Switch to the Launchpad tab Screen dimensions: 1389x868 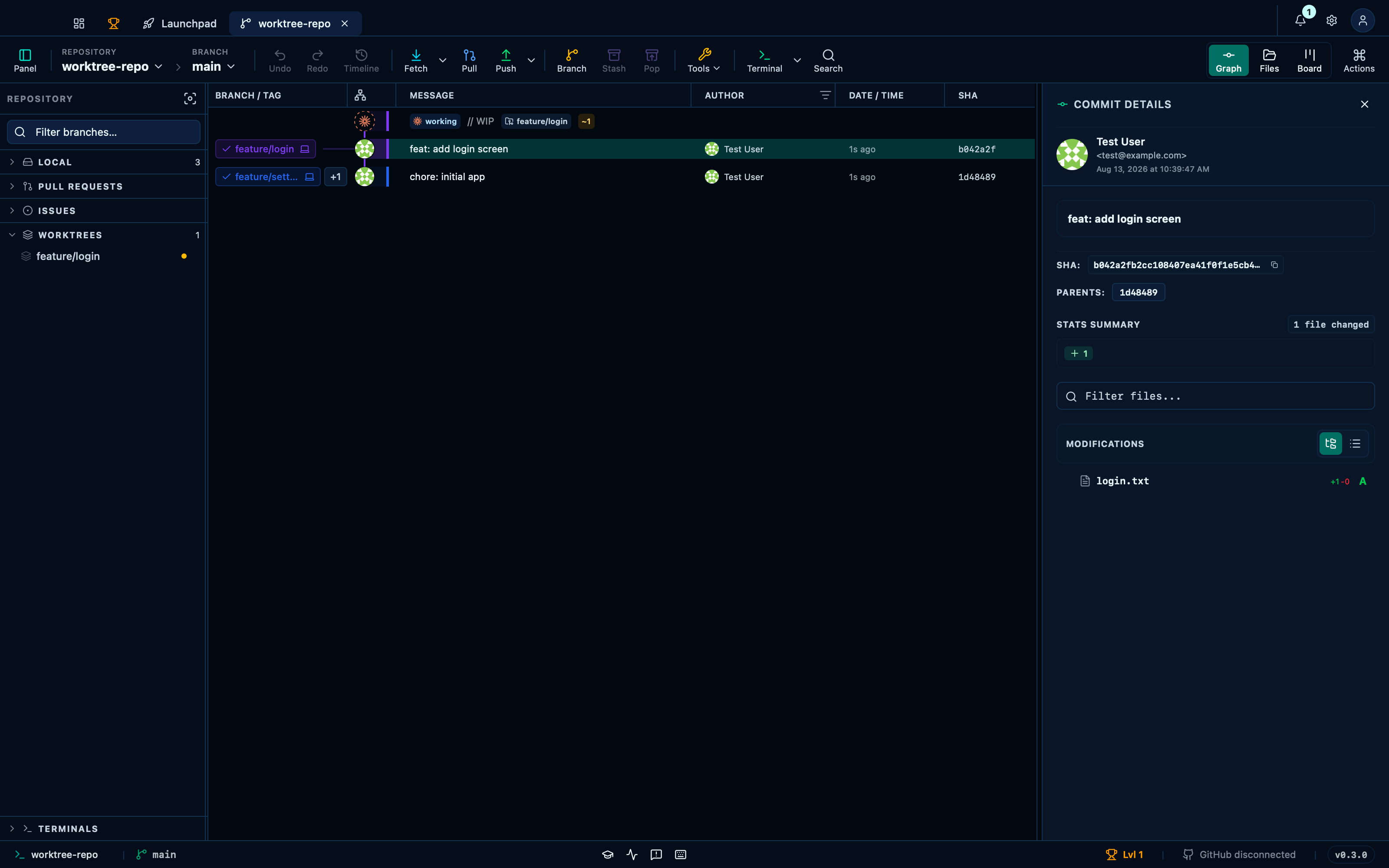pos(180,23)
